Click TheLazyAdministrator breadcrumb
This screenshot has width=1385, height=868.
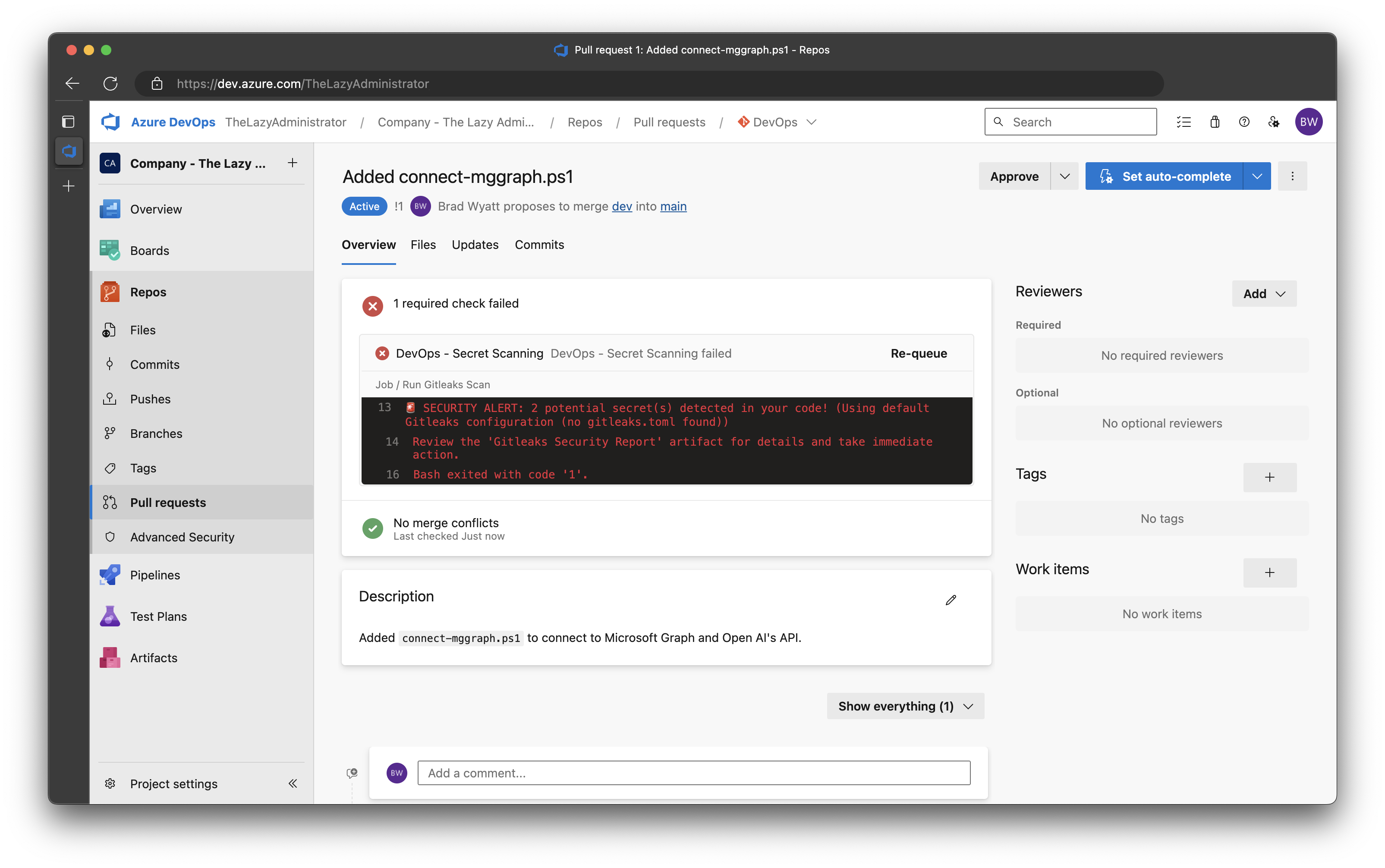coord(285,122)
